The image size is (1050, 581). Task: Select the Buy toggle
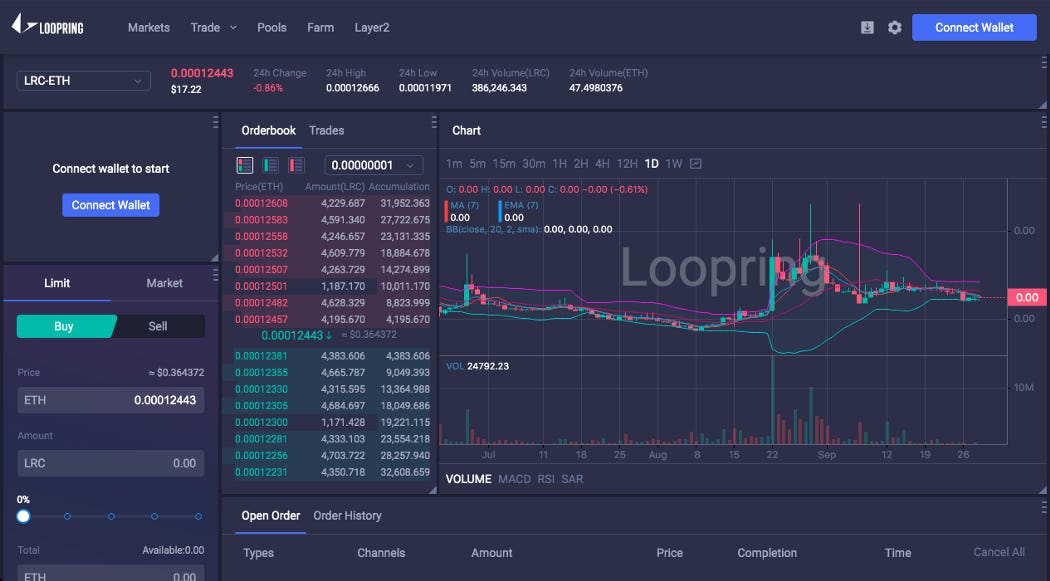pos(66,326)
